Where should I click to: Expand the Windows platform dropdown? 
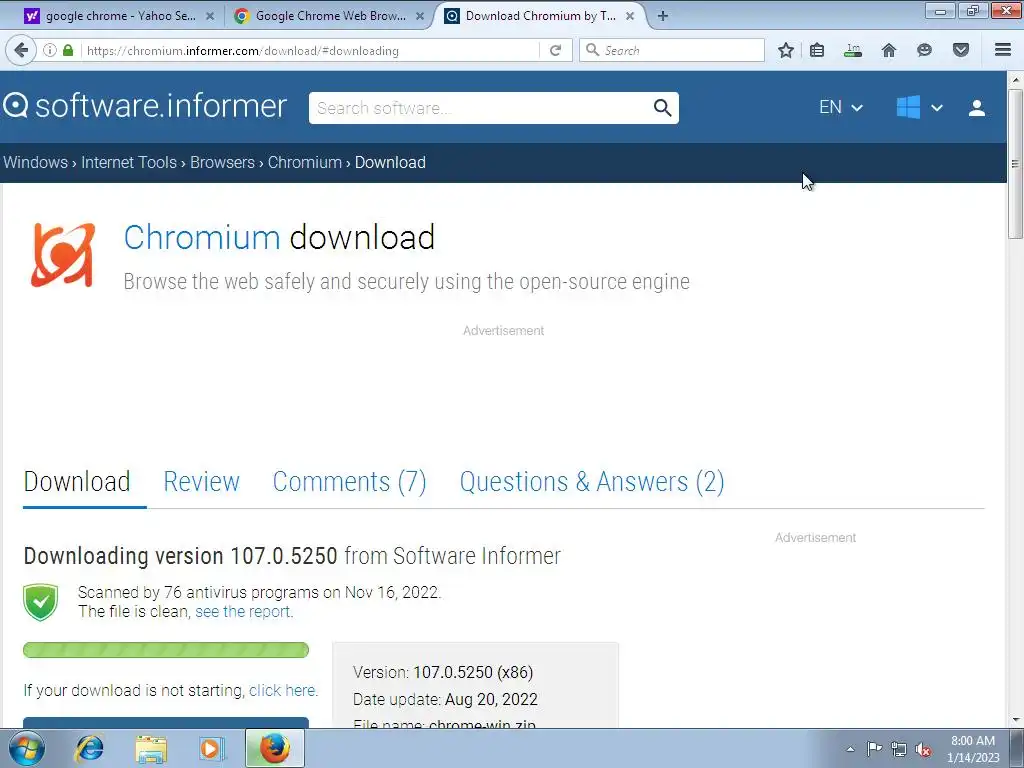(920, 108)
